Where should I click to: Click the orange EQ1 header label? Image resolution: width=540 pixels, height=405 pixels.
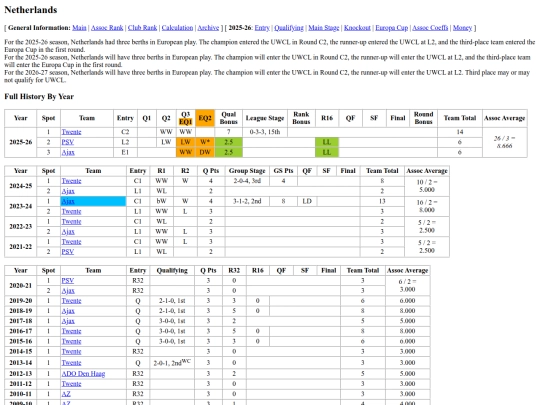click(185, 122)
